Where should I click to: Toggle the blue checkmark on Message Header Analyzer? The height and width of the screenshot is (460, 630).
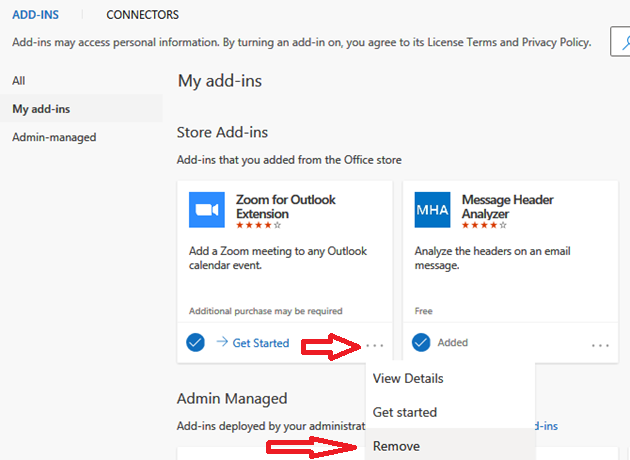[421, 343]
